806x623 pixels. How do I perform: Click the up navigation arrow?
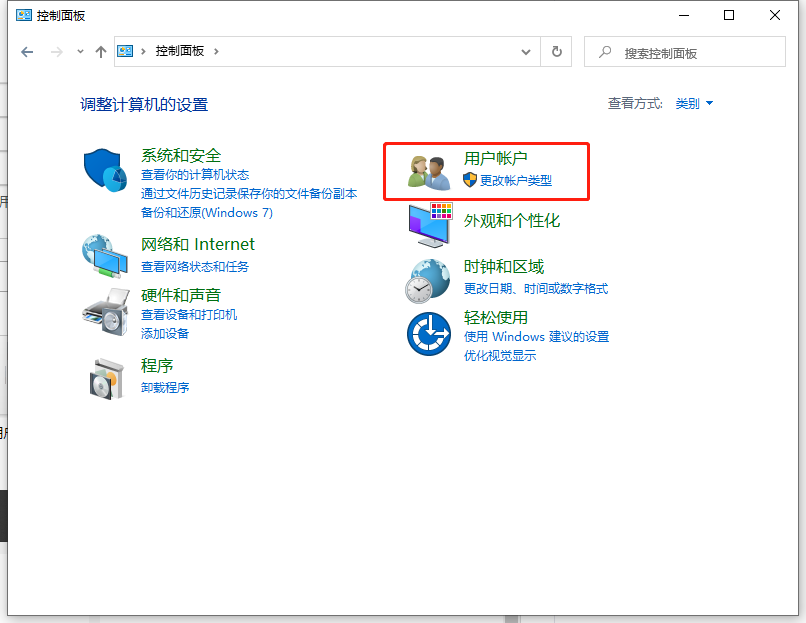100,51
